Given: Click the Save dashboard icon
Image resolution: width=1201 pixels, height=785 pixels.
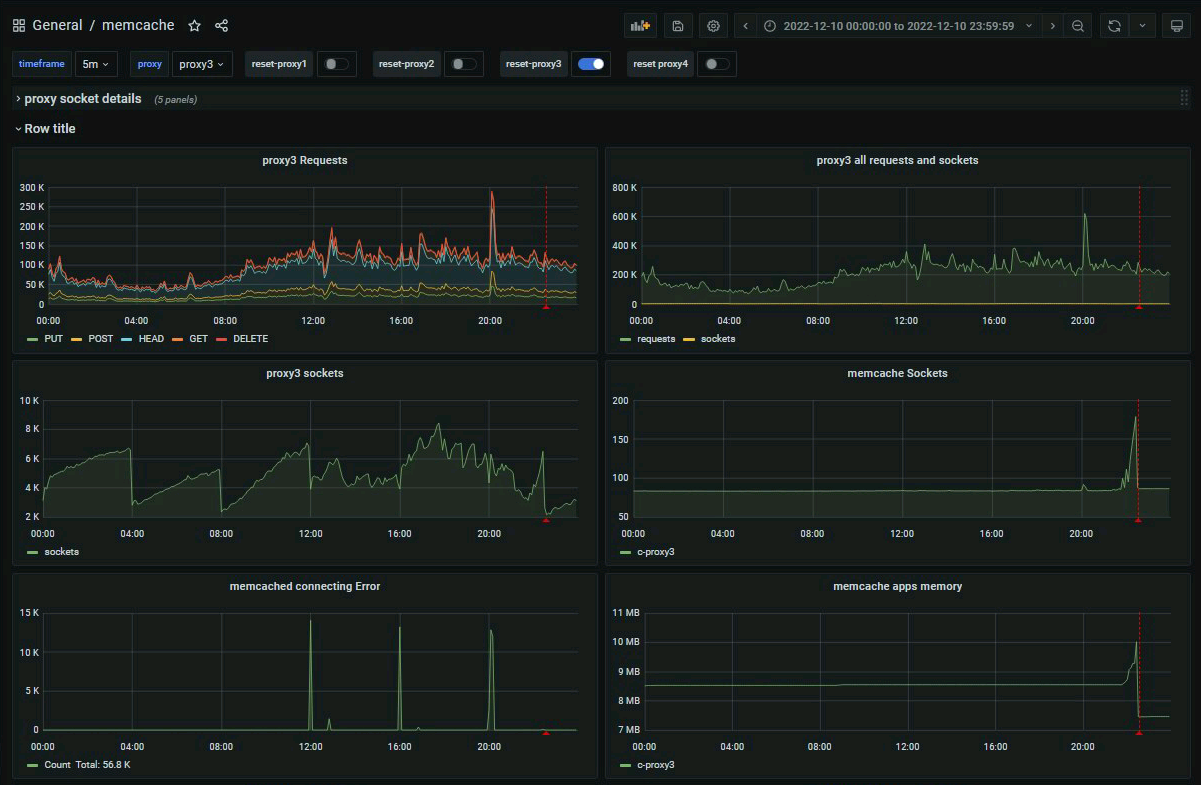Looking at the screenshot, I should coord(678,26).
